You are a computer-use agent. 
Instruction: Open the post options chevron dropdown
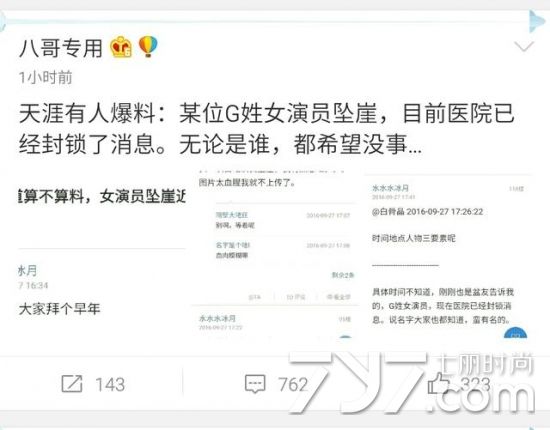click(x=524, y=47)
